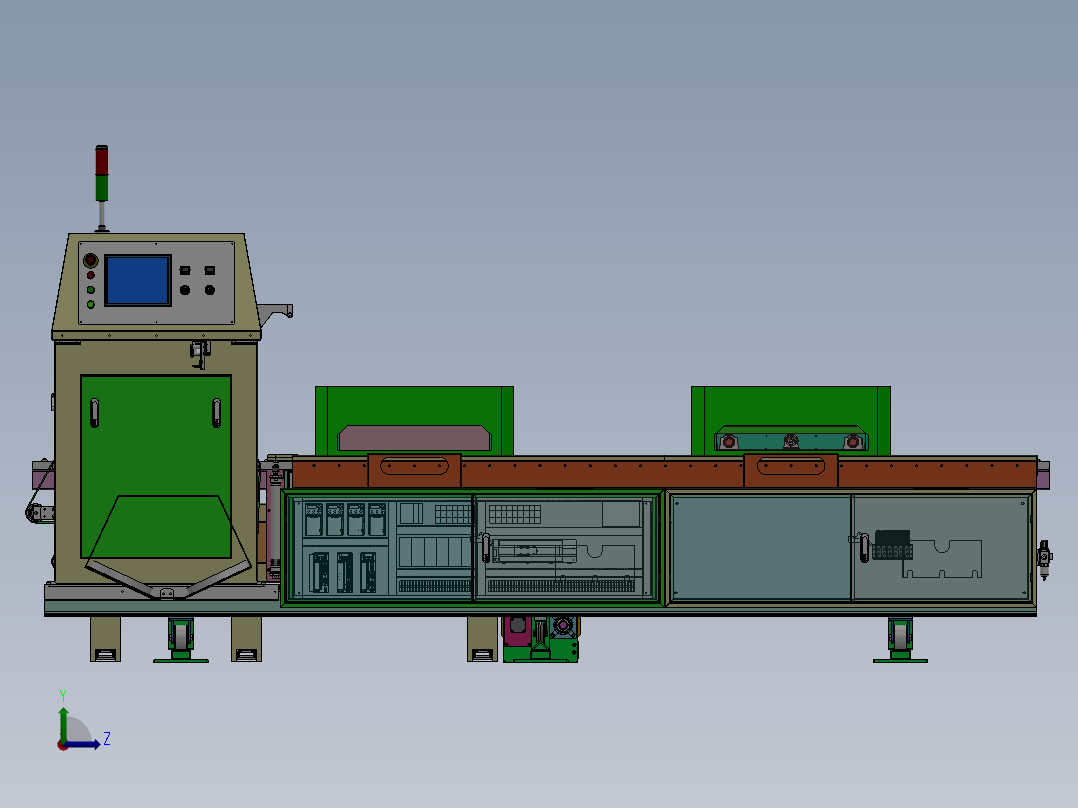Viewport: 1078px width, 808px height.
Task: Select the bracket protruding right of the control console
Action: coord(276,314)
